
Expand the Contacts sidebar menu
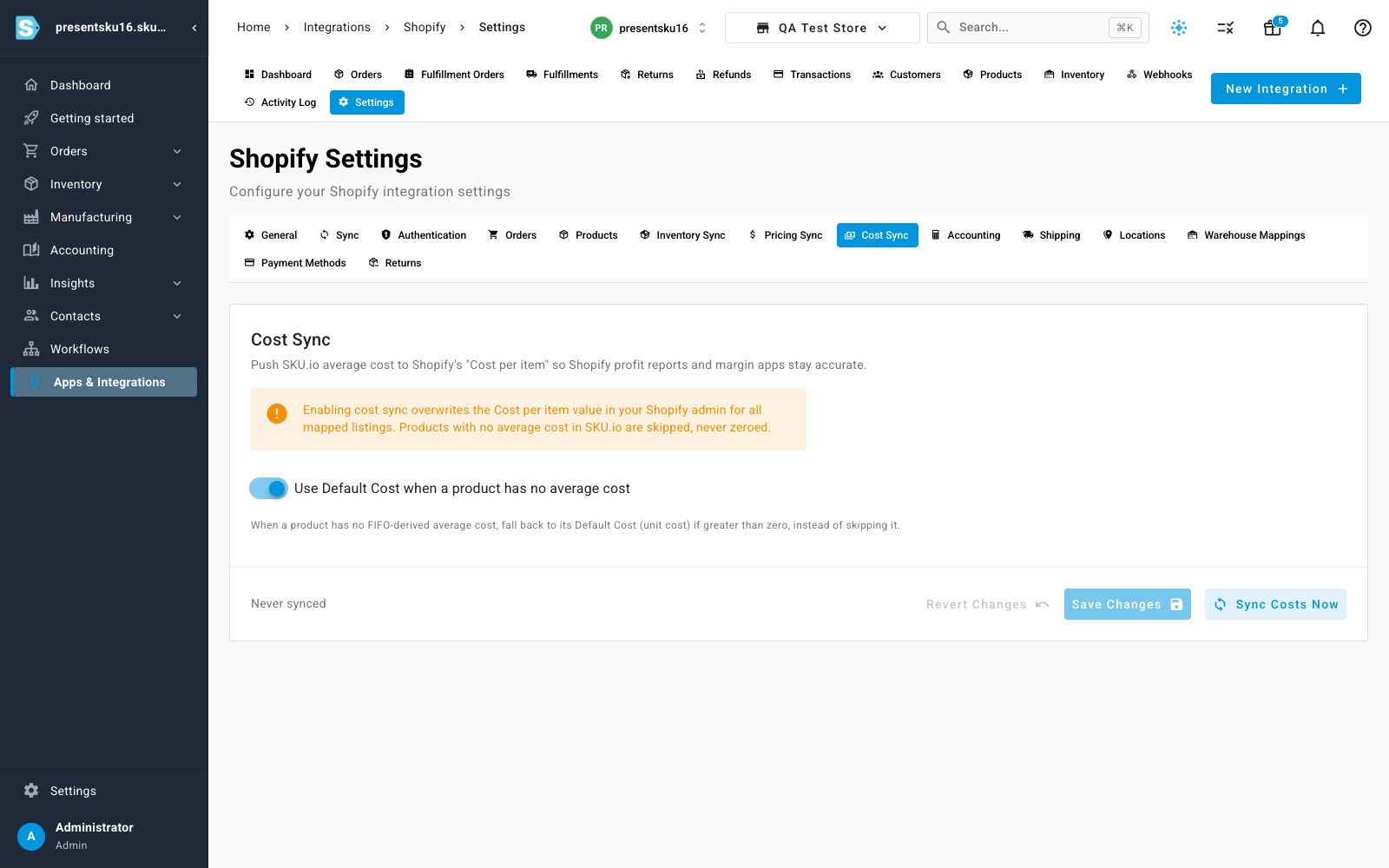177,316
